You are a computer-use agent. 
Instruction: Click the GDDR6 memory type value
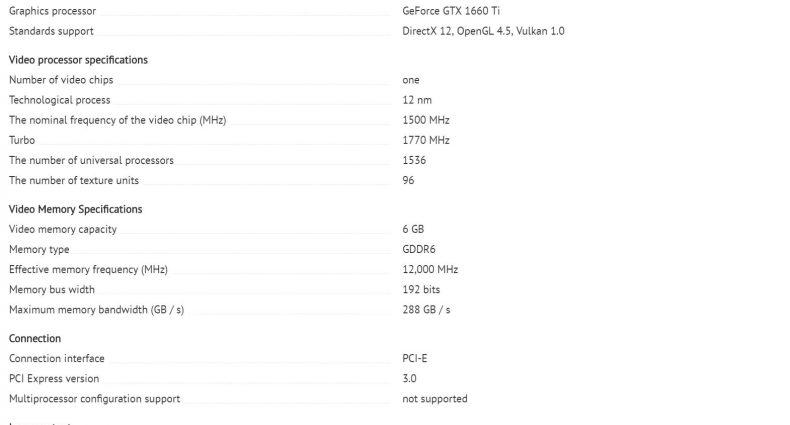click(x=419, y=249)
